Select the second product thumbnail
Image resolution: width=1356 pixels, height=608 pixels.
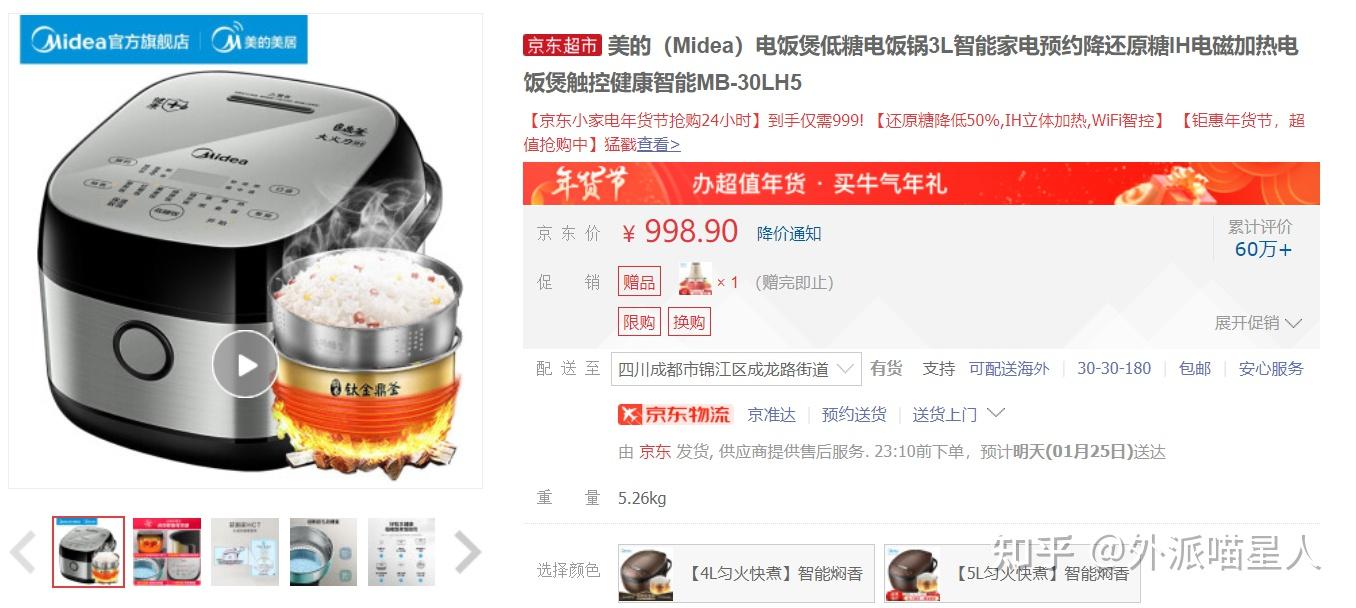[167, 551]
